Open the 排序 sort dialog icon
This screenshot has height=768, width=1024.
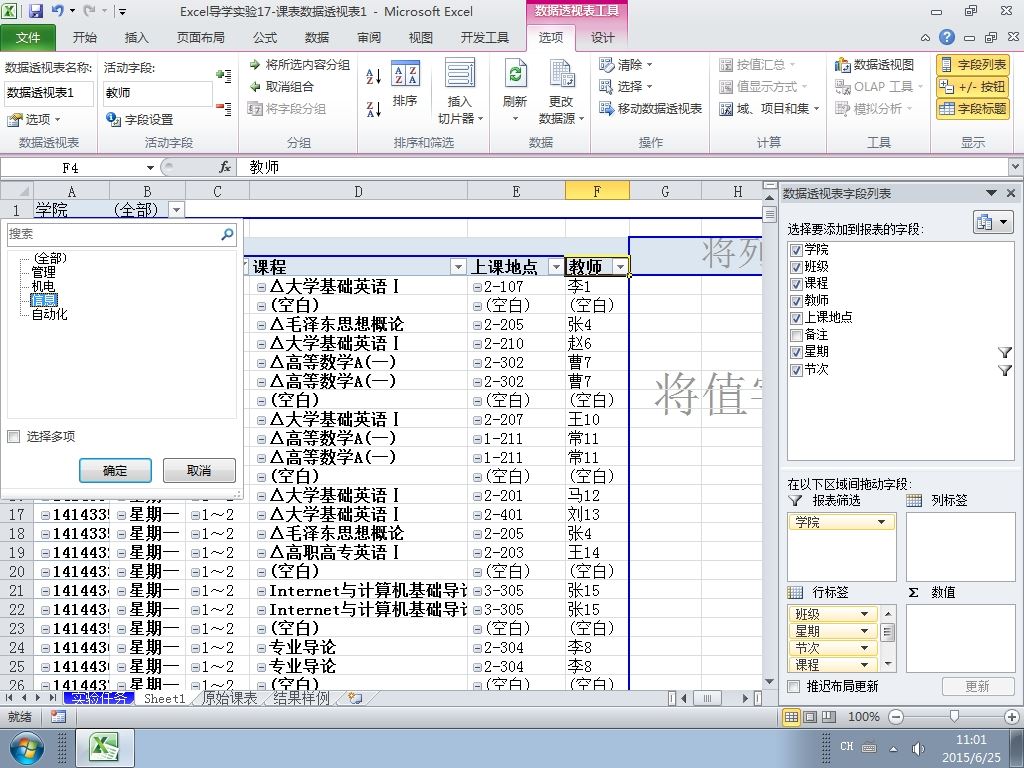(406, 84)
